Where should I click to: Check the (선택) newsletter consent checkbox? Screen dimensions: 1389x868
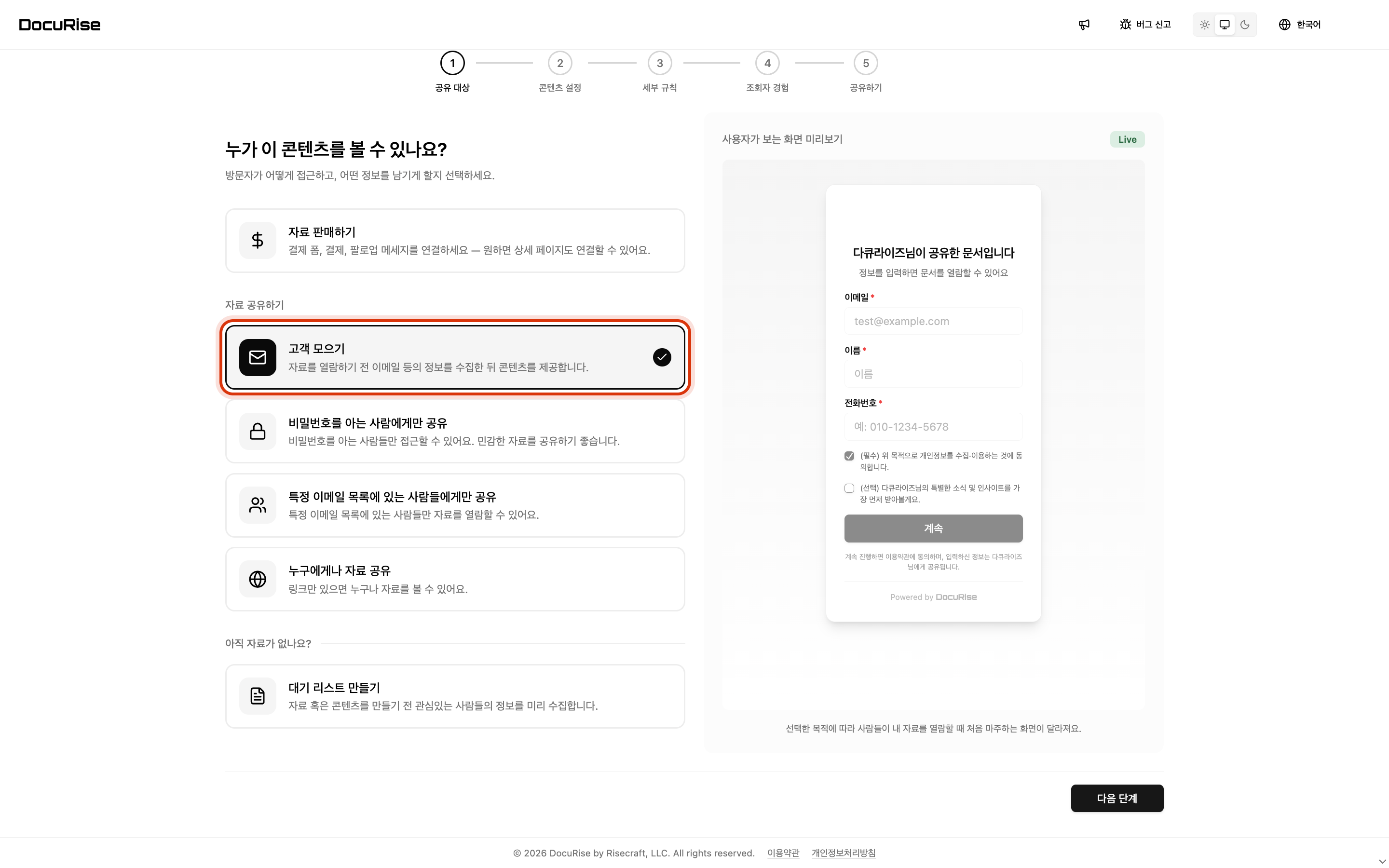click(x=849, y=488)
